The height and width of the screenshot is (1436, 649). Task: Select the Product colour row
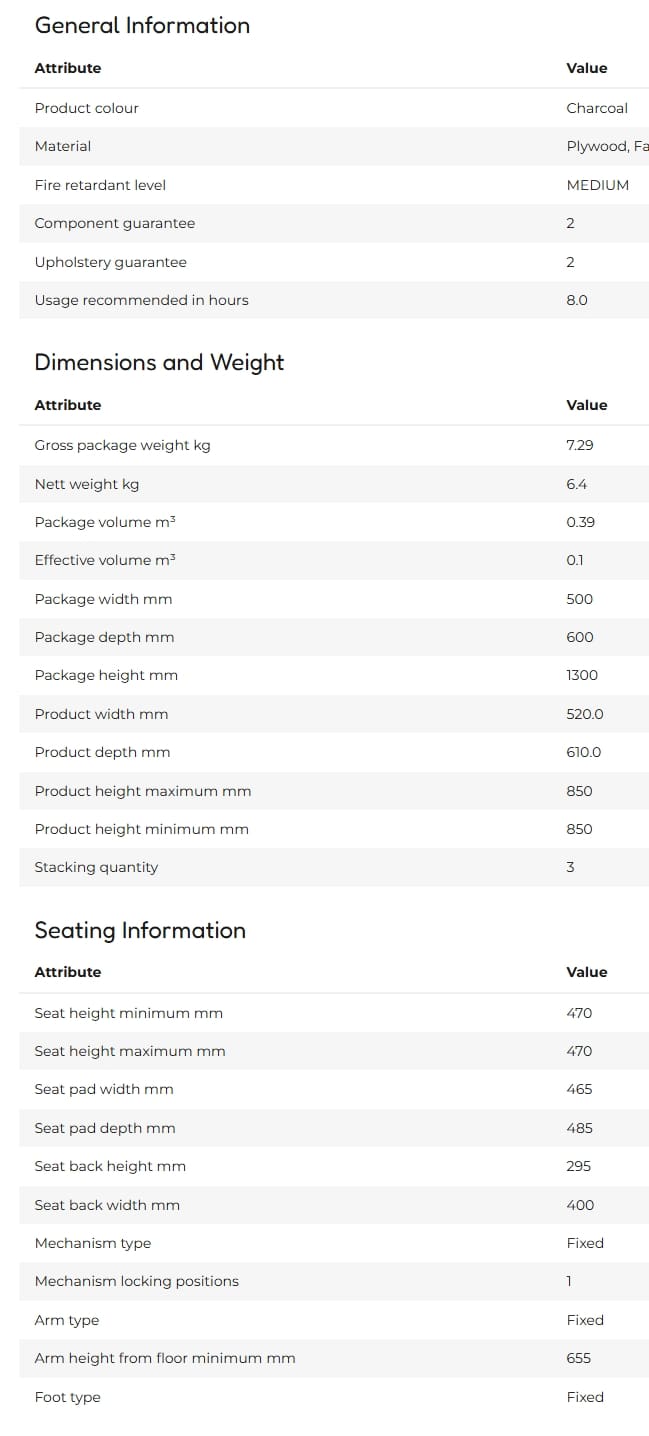pyautogui.click(x=334, y=108)
